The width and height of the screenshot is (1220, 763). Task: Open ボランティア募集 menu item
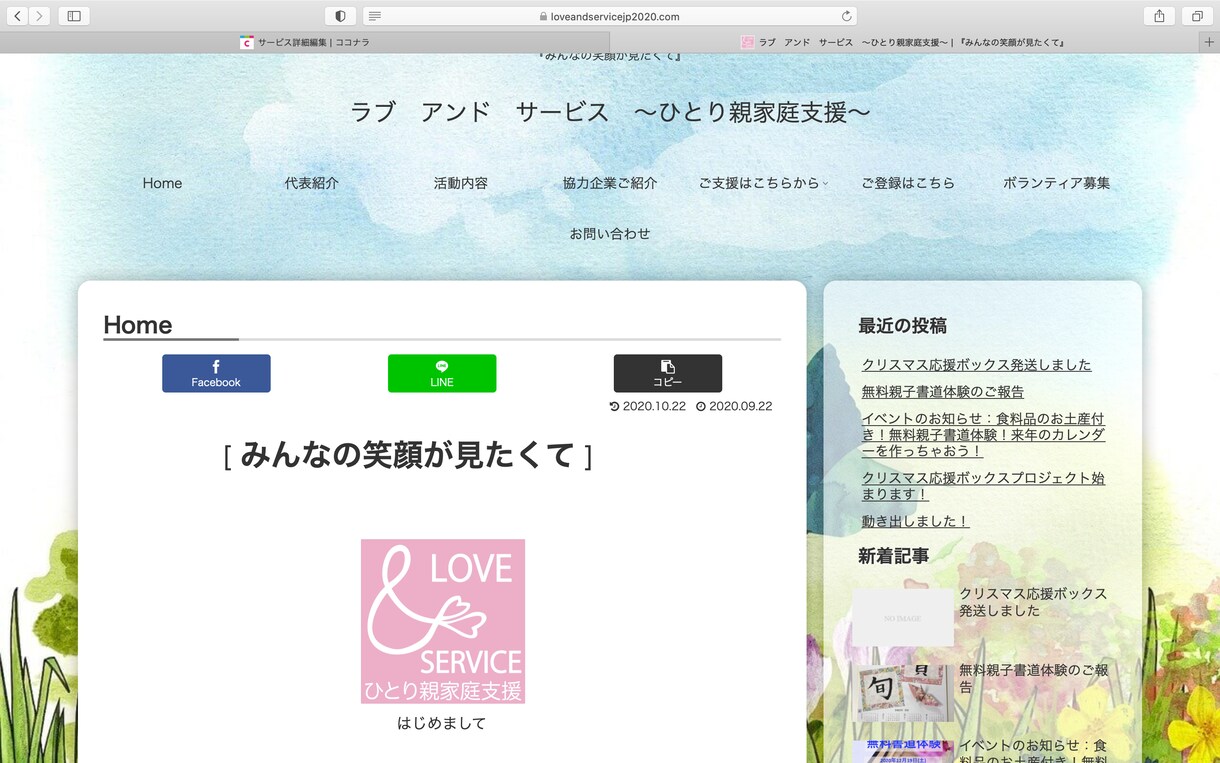[1056, 183]
